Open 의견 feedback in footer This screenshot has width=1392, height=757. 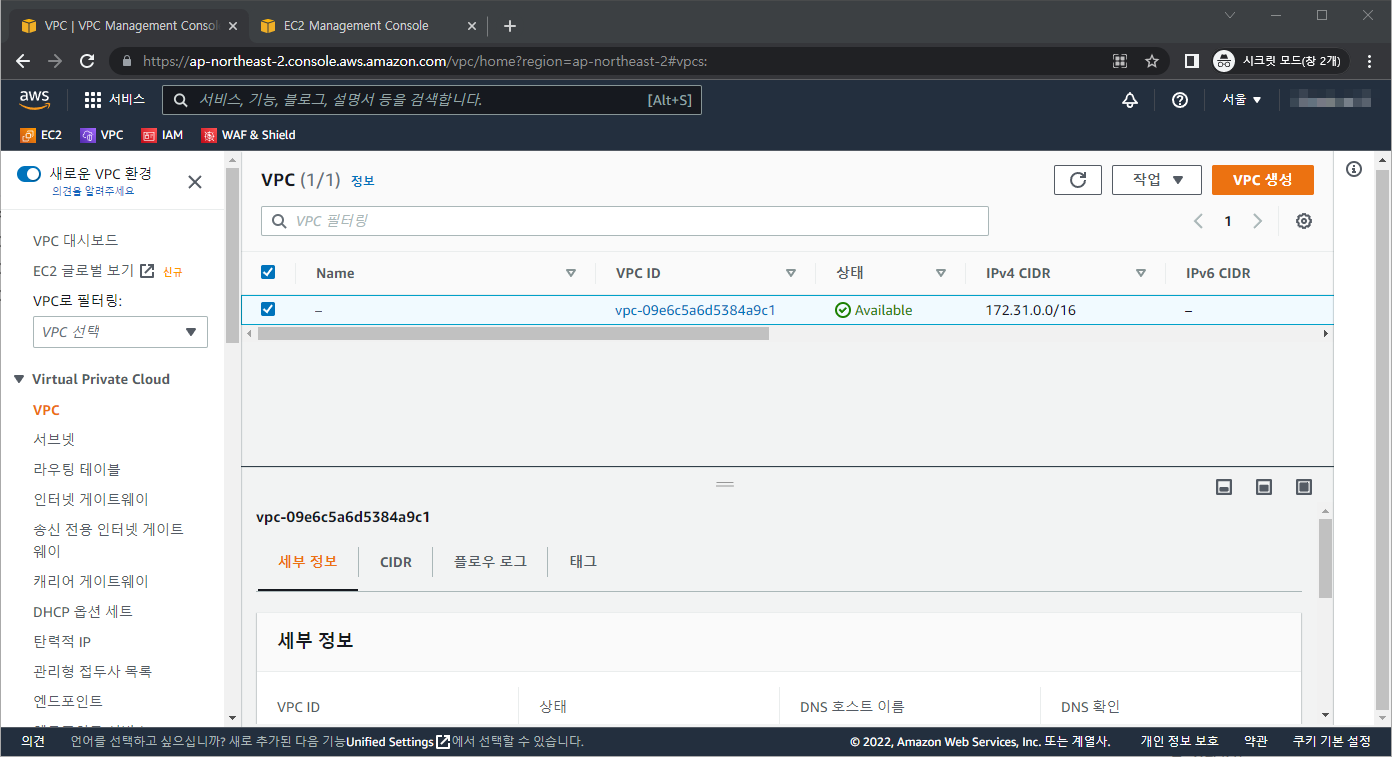(33, 742)
